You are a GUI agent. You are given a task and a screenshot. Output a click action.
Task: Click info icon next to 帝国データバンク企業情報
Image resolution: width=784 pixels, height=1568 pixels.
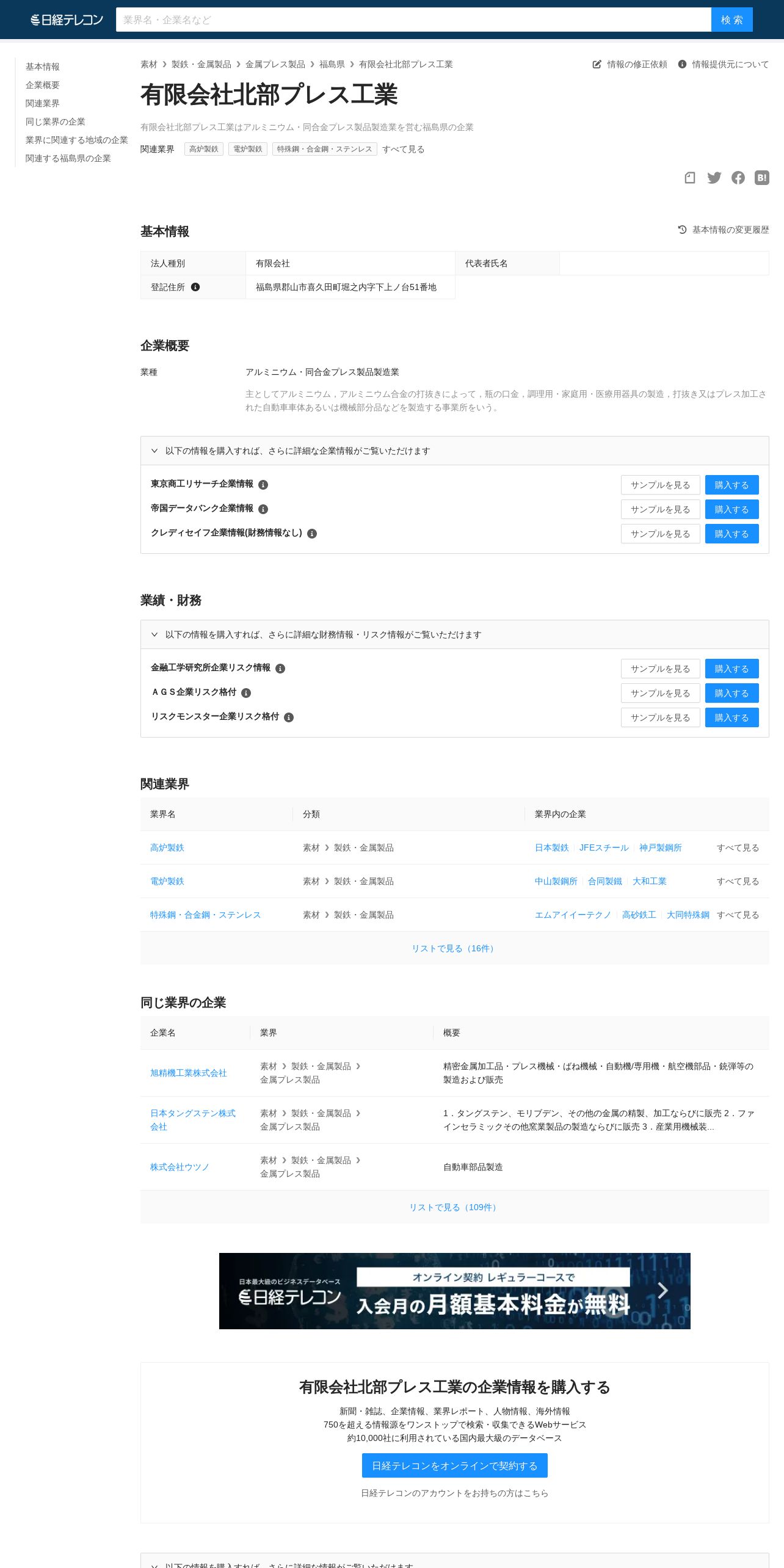[x=263, y=509]
